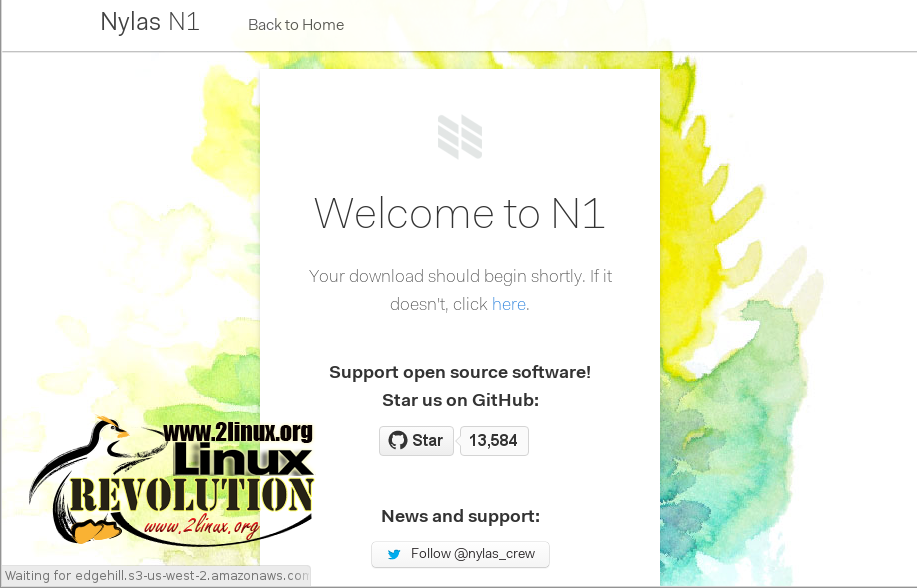Star the project on GitHub

[416, 441]
